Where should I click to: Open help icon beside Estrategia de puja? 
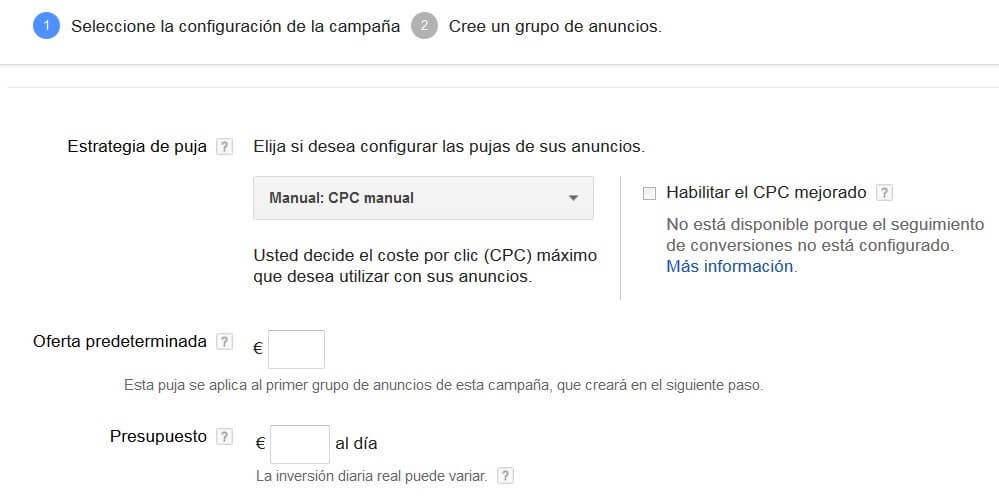click(x=224, y=147)
